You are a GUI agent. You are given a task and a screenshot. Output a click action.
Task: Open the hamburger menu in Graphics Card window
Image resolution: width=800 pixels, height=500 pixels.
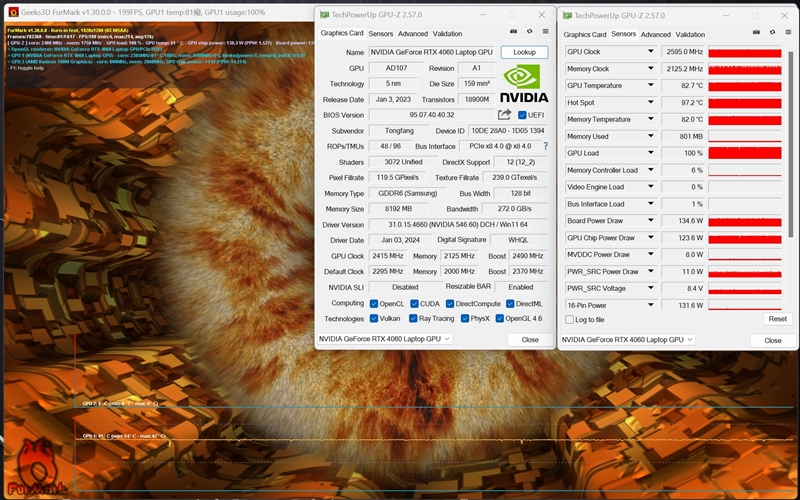[x=545, y=32]
